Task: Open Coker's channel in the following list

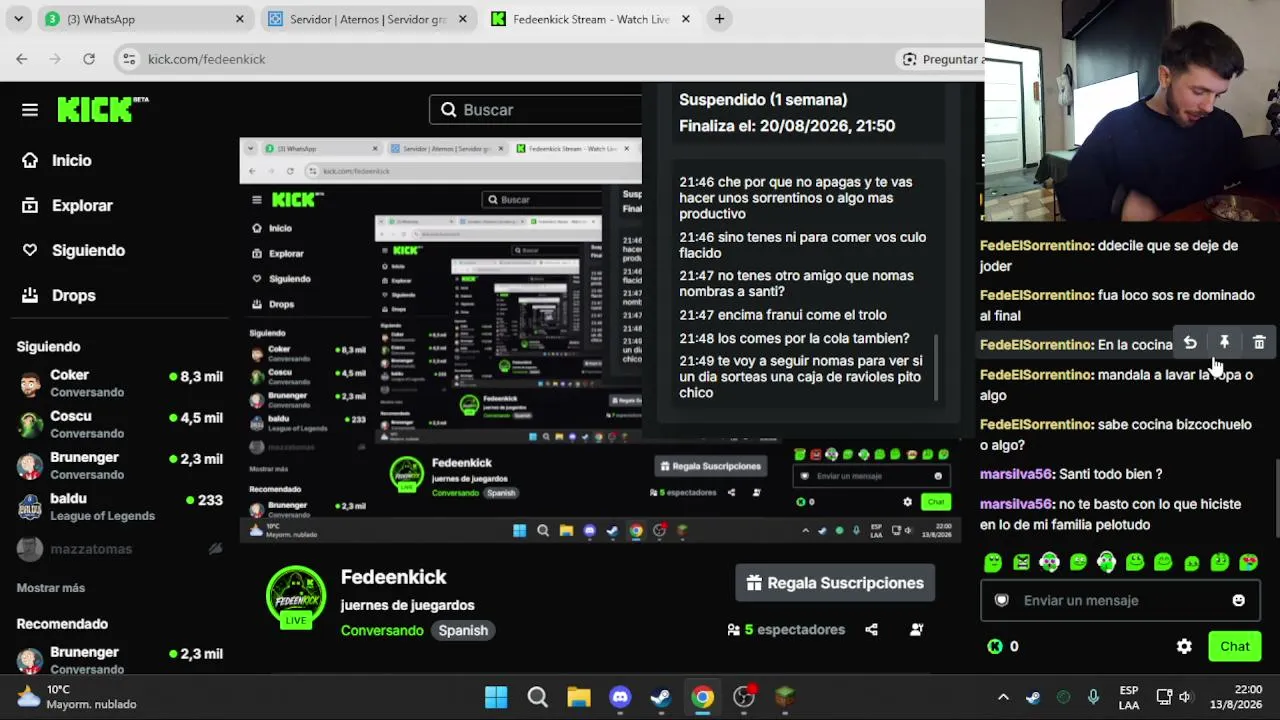Action: 120,383
